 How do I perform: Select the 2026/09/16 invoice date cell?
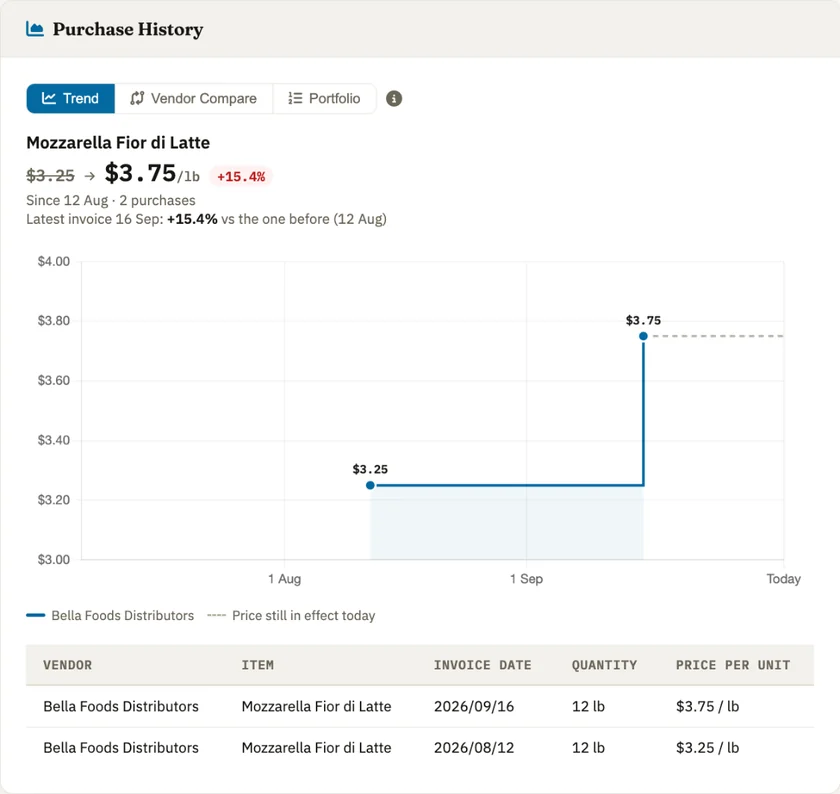tap(474, 706)
